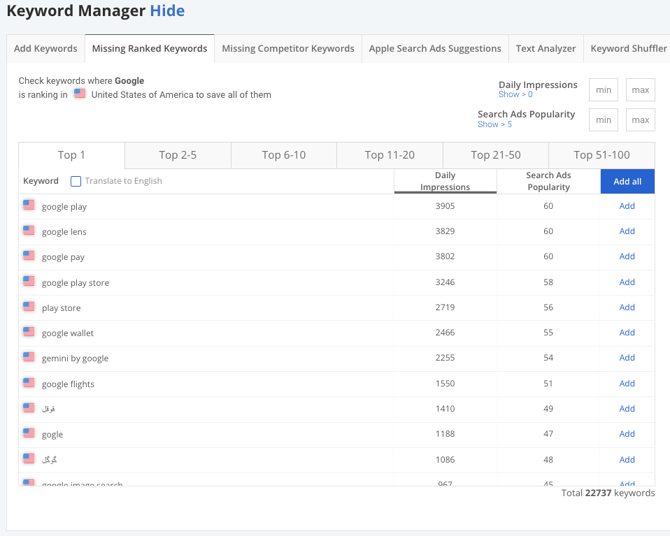
Task: Hide the Keyword Manager panel
Action: click(x=167, y=11)
